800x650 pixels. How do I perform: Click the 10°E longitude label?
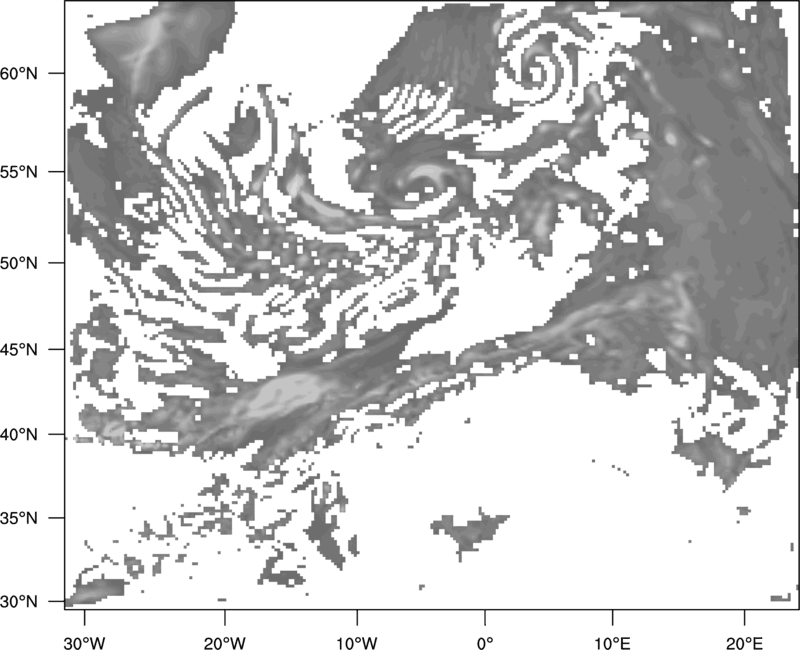coord(612,643)
